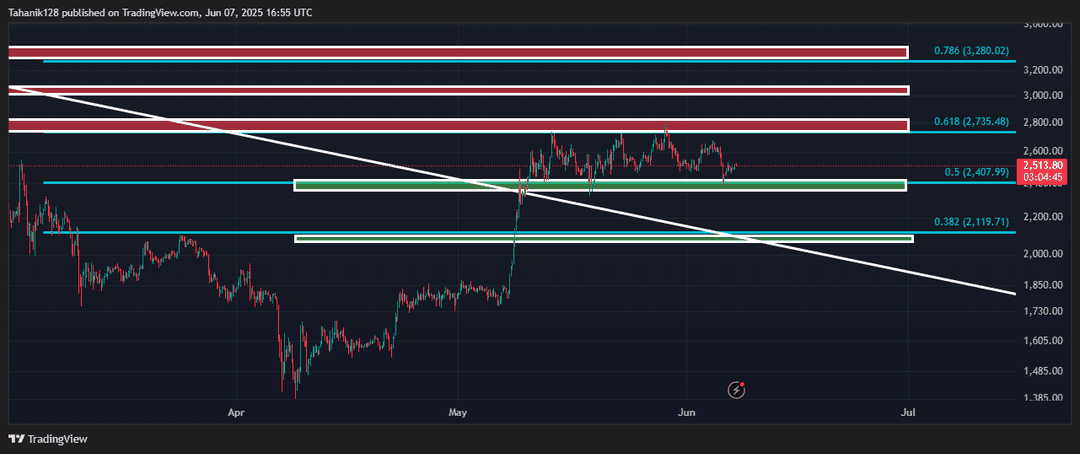Select the red resistance zone at the 0.618 fib level

click(x=458, y=125)
